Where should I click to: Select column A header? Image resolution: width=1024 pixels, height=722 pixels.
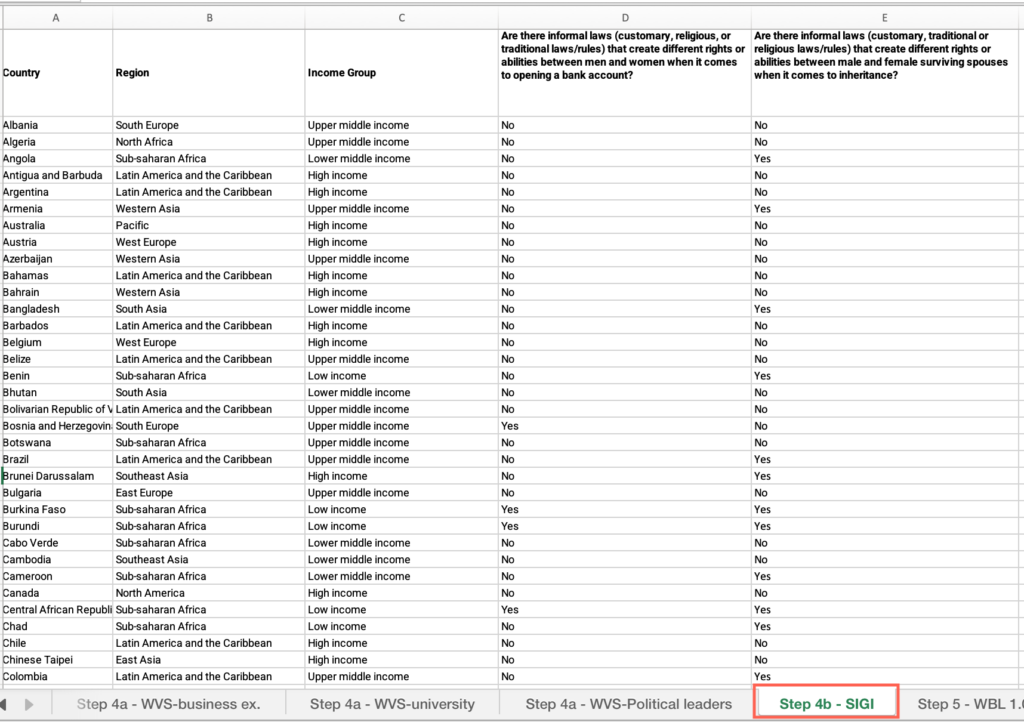(x=56, y=18)
